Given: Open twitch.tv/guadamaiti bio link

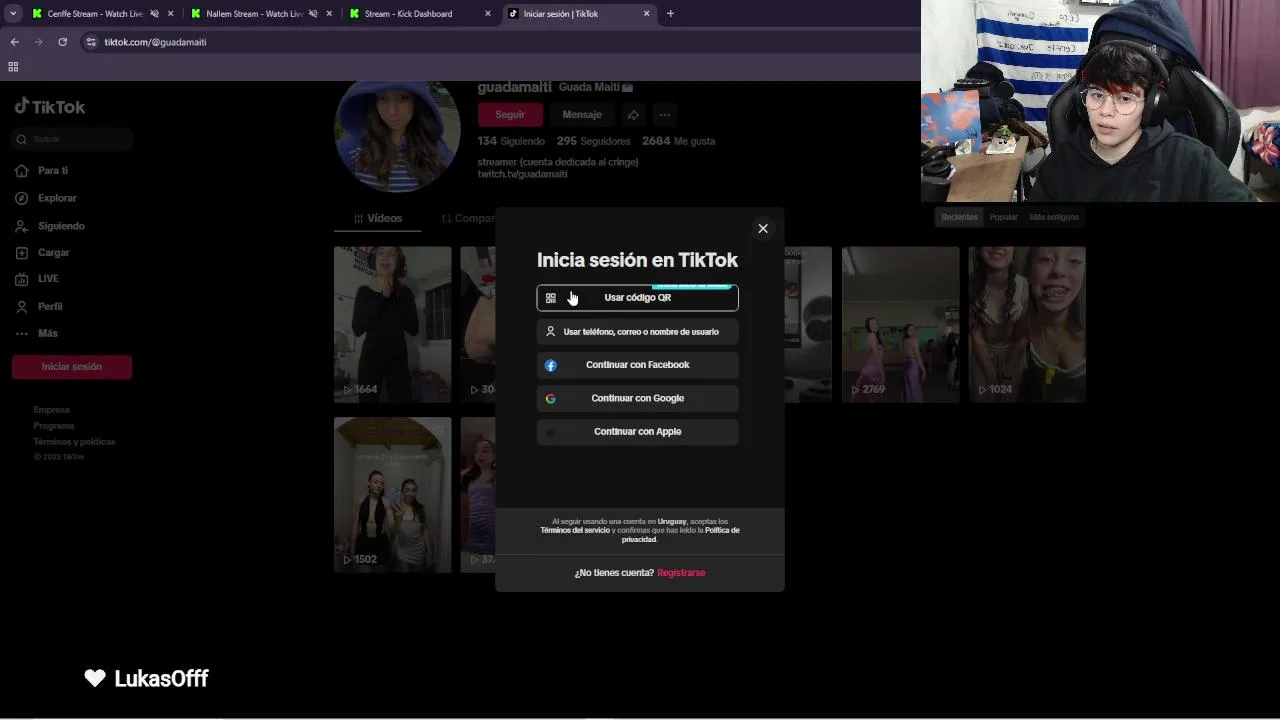Looking at the screenshot, I should point(522,174).
